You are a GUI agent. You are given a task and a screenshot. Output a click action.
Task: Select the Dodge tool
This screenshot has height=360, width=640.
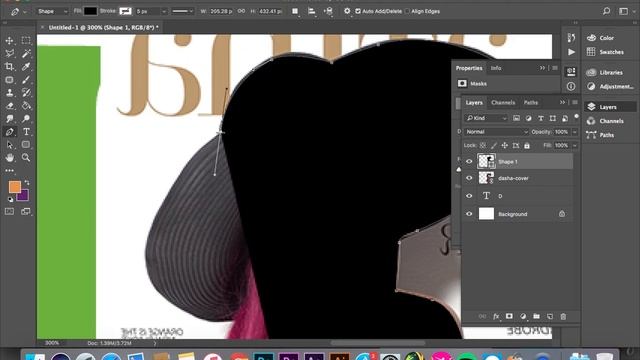[26, 119]
